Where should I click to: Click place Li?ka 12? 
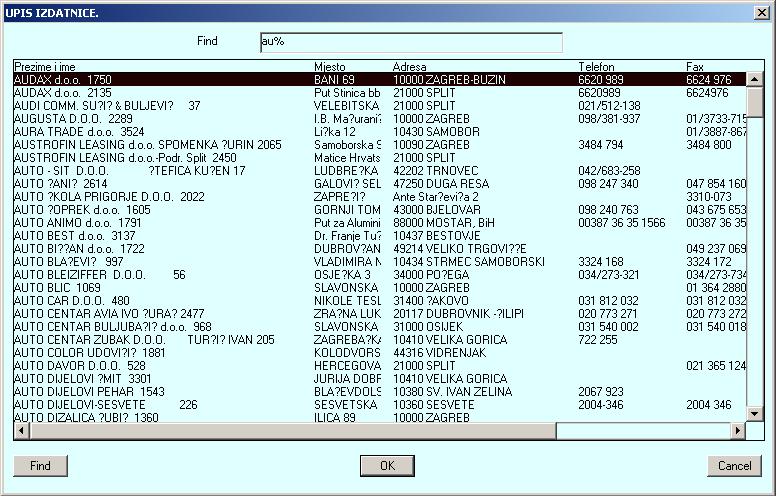pos(335,132)
